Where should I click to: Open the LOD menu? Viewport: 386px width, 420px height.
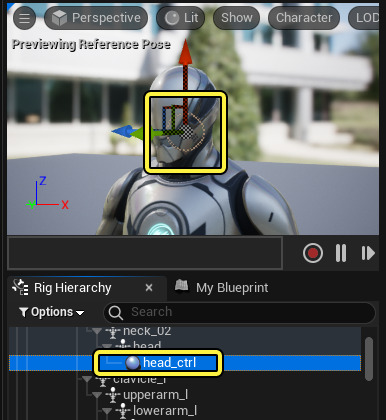coord(364,18)
